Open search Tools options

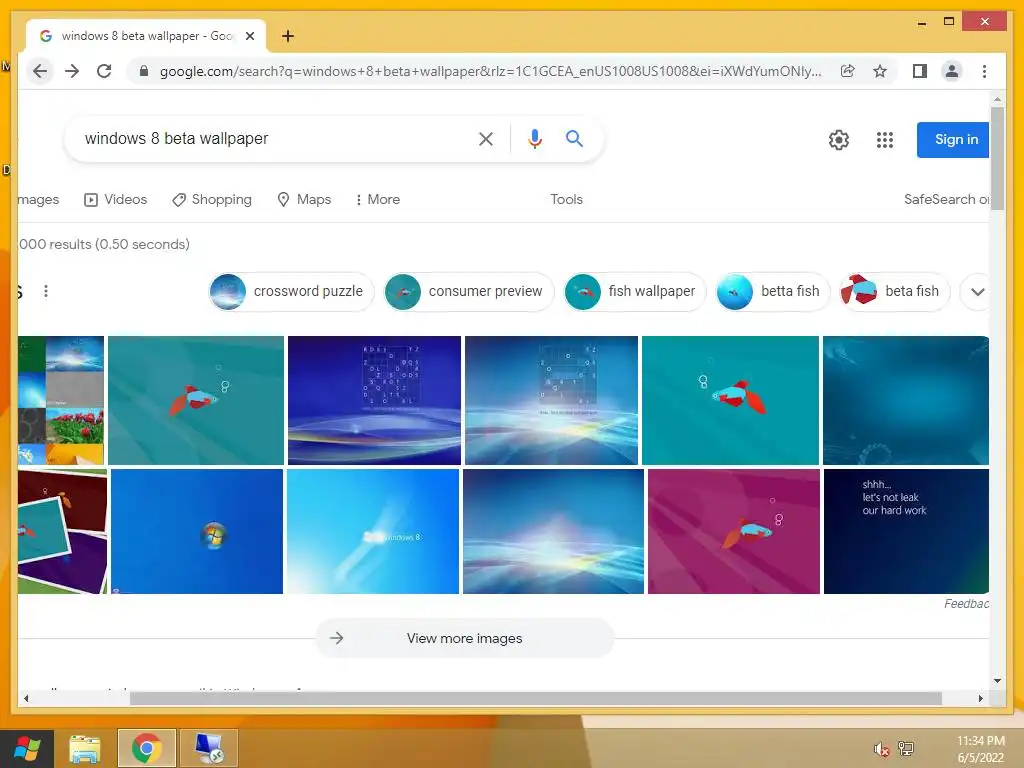click(x=566, y=200)
